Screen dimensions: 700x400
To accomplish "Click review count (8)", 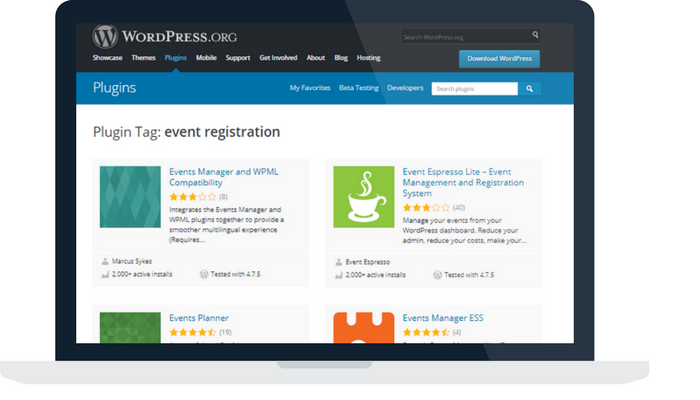I will 223,197.
